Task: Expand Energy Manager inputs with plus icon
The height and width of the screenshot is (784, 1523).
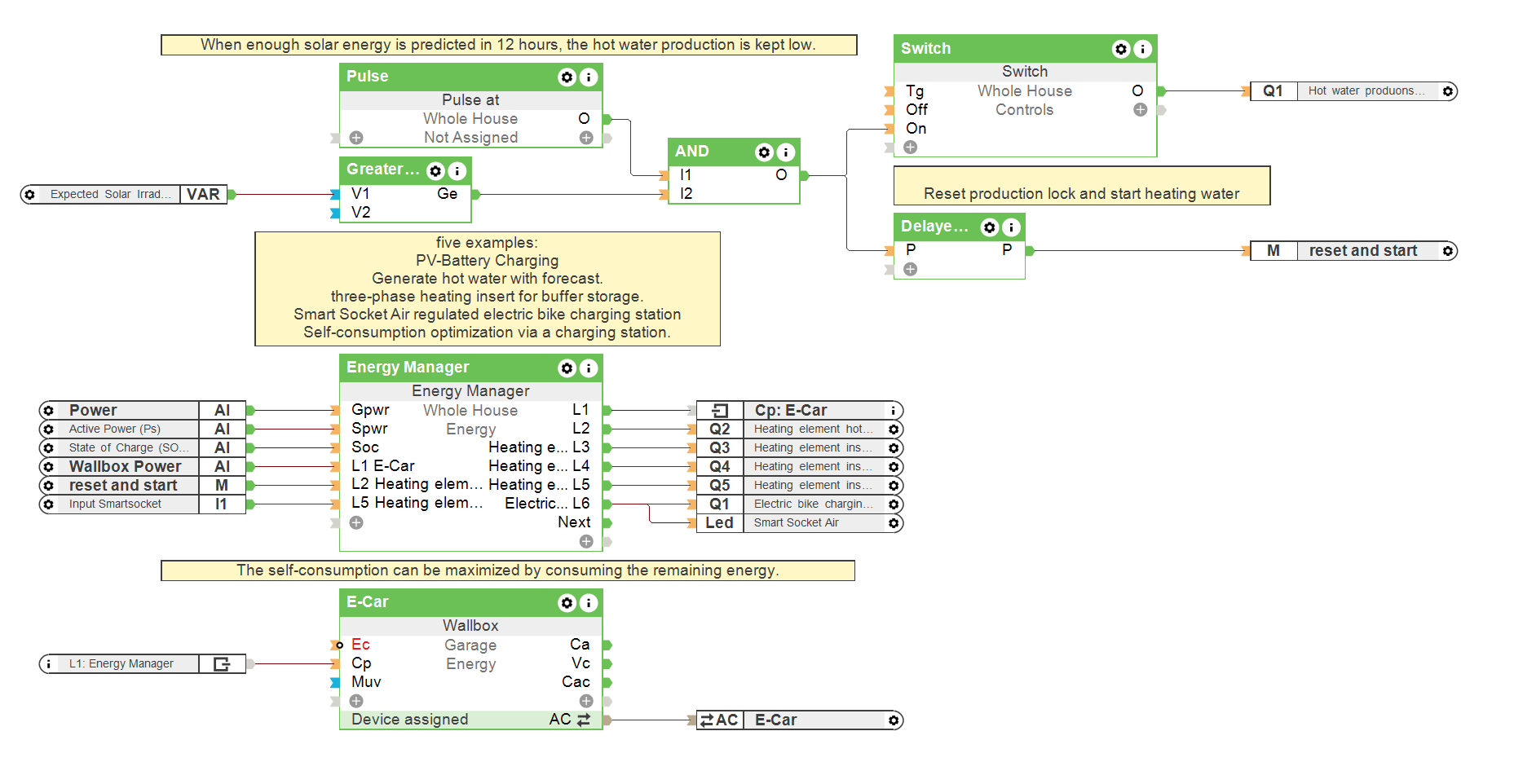Action: (x=356, y=523)
